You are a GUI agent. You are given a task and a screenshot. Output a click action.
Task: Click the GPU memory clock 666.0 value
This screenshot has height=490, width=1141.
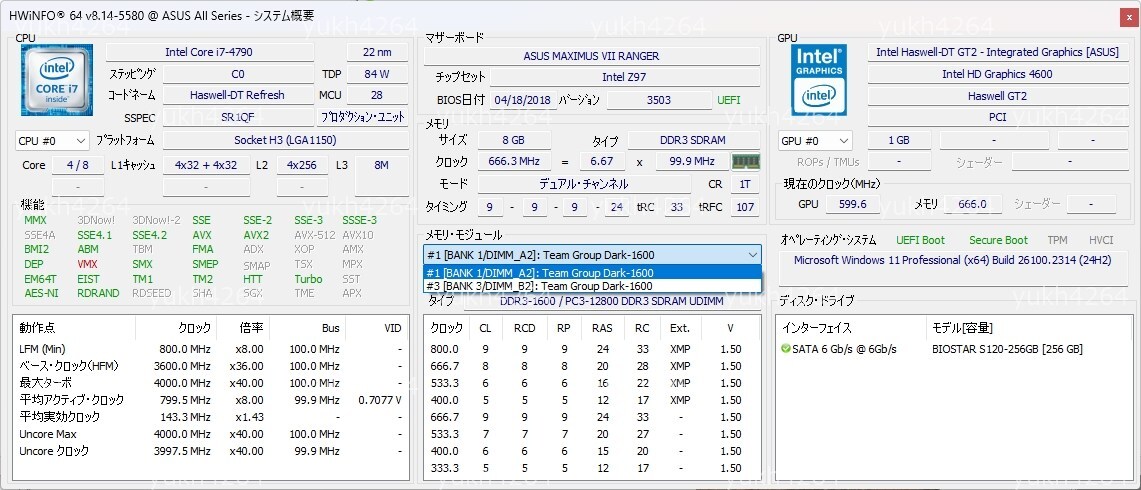972,205
